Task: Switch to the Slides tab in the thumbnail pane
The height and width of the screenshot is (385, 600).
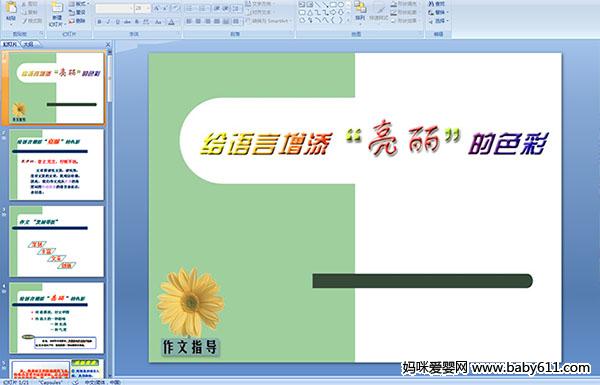Action: [x=10, y=44]
